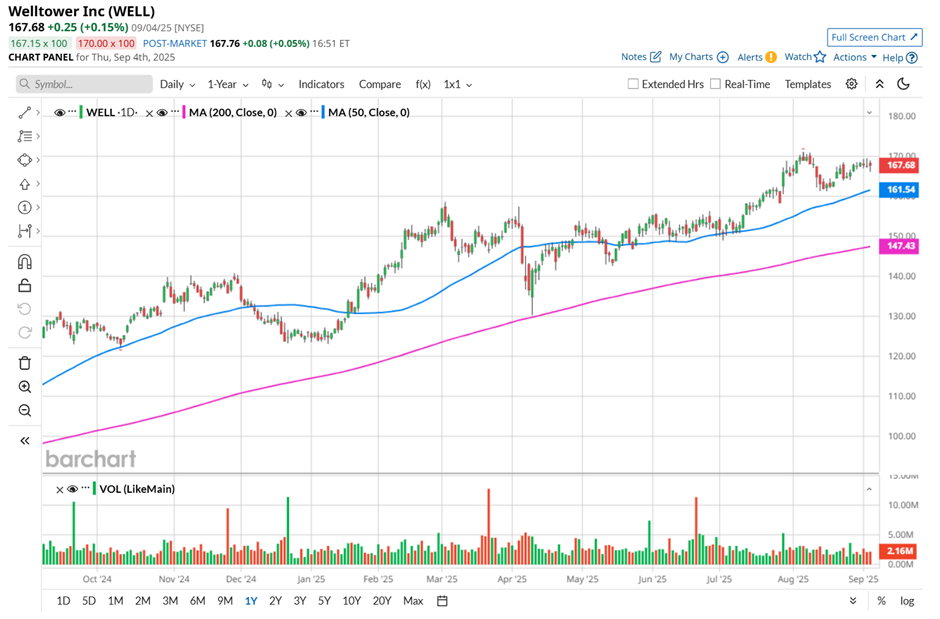The height and width of the screenshot is (619, 940).
Task: Open the chart type candlestick menu
Action: [272, 84]
